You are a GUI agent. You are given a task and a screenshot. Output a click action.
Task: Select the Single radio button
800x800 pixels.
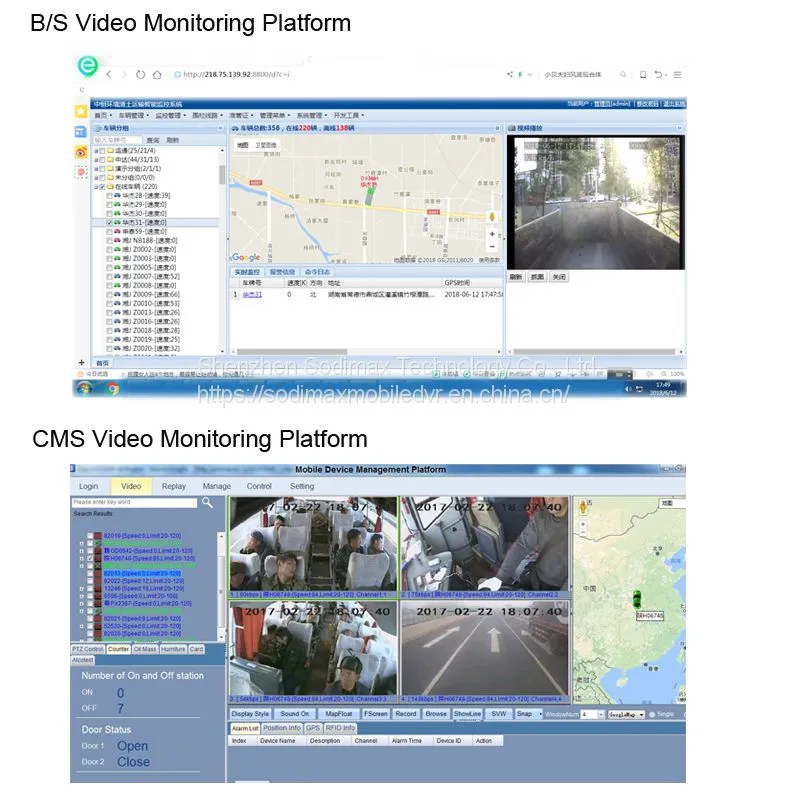[x=652, y=714]
